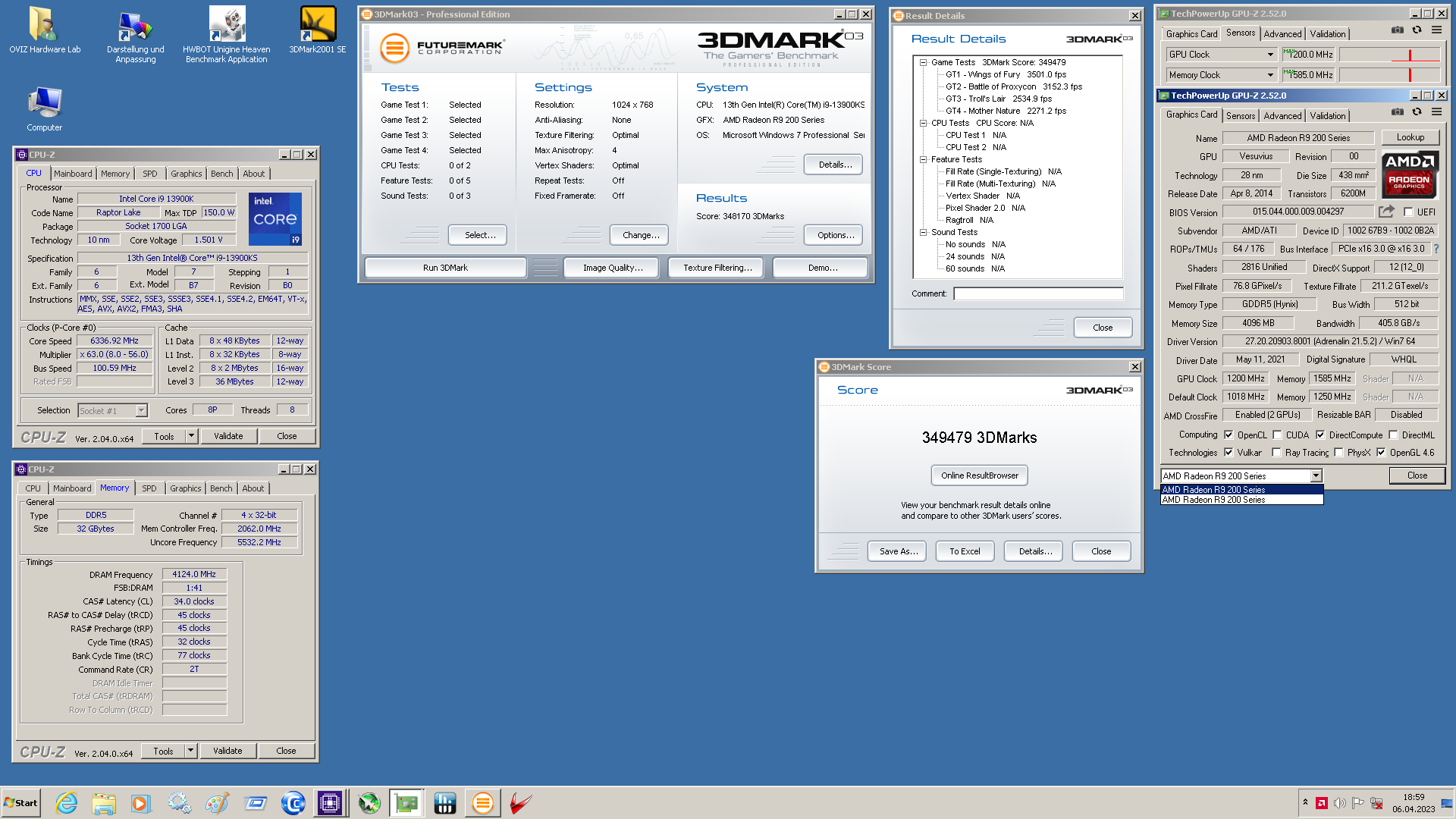Click Validate button in upper CPU-Z
The image size is (1456, 819).
tap(228, 436)
